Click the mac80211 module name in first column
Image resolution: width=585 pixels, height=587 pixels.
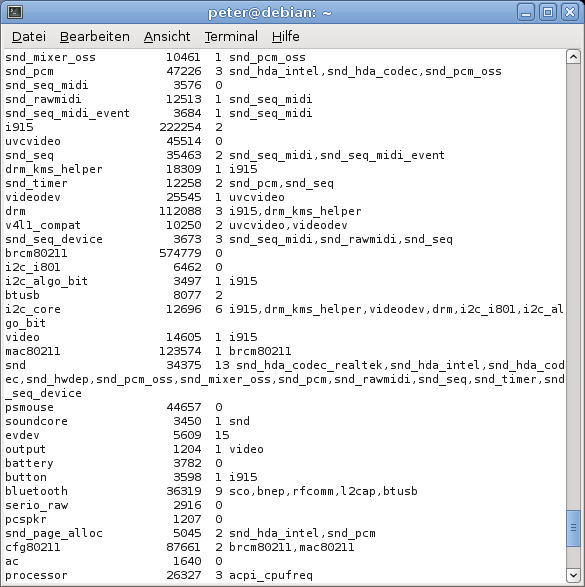click(x=33, y=351)
